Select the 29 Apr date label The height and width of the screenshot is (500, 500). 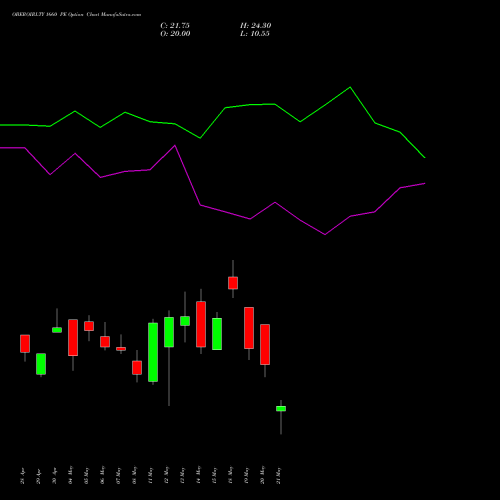click(38, 476)
